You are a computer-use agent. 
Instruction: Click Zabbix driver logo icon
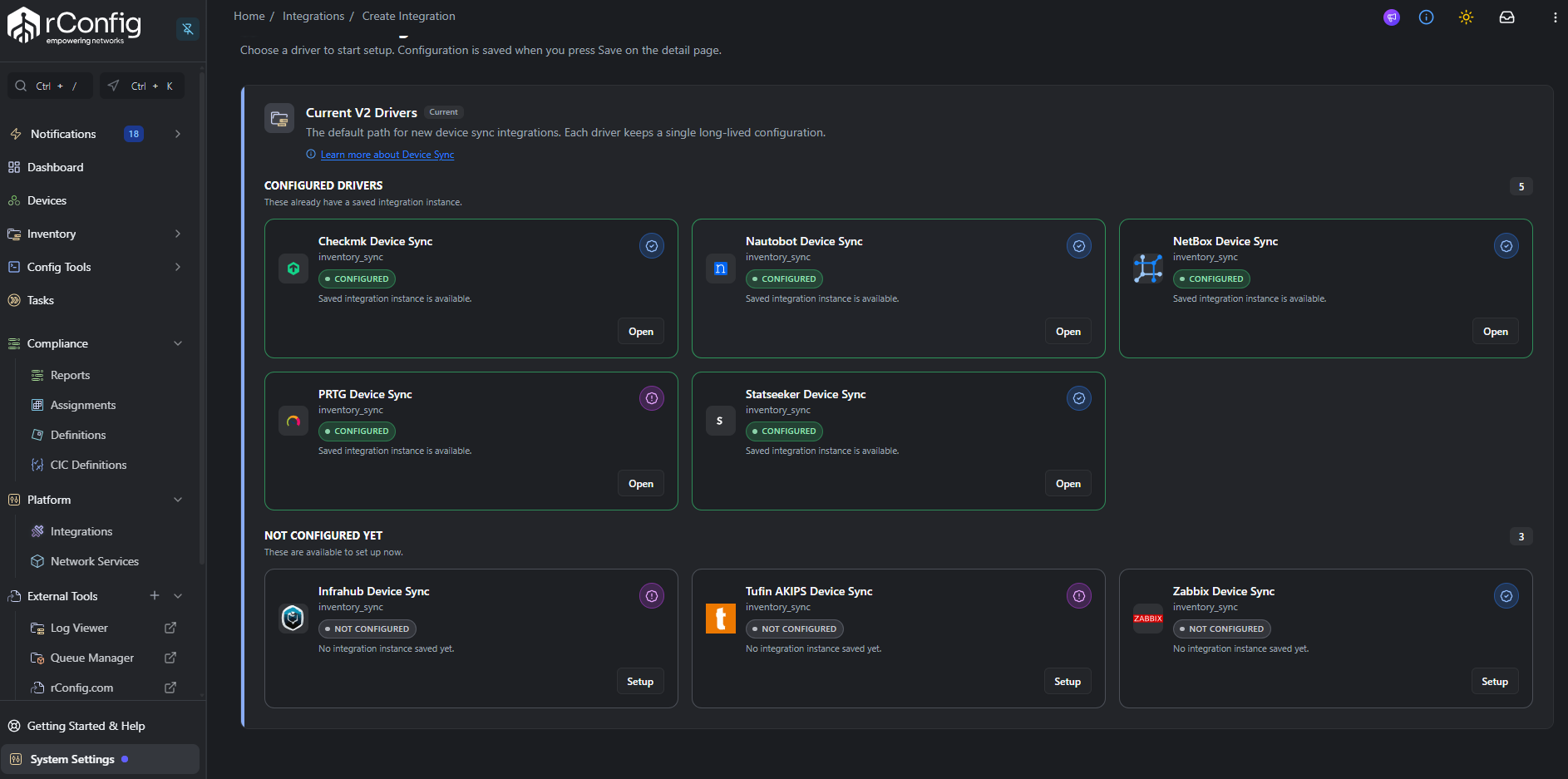pyautogui.click(x=1148, y=619)
